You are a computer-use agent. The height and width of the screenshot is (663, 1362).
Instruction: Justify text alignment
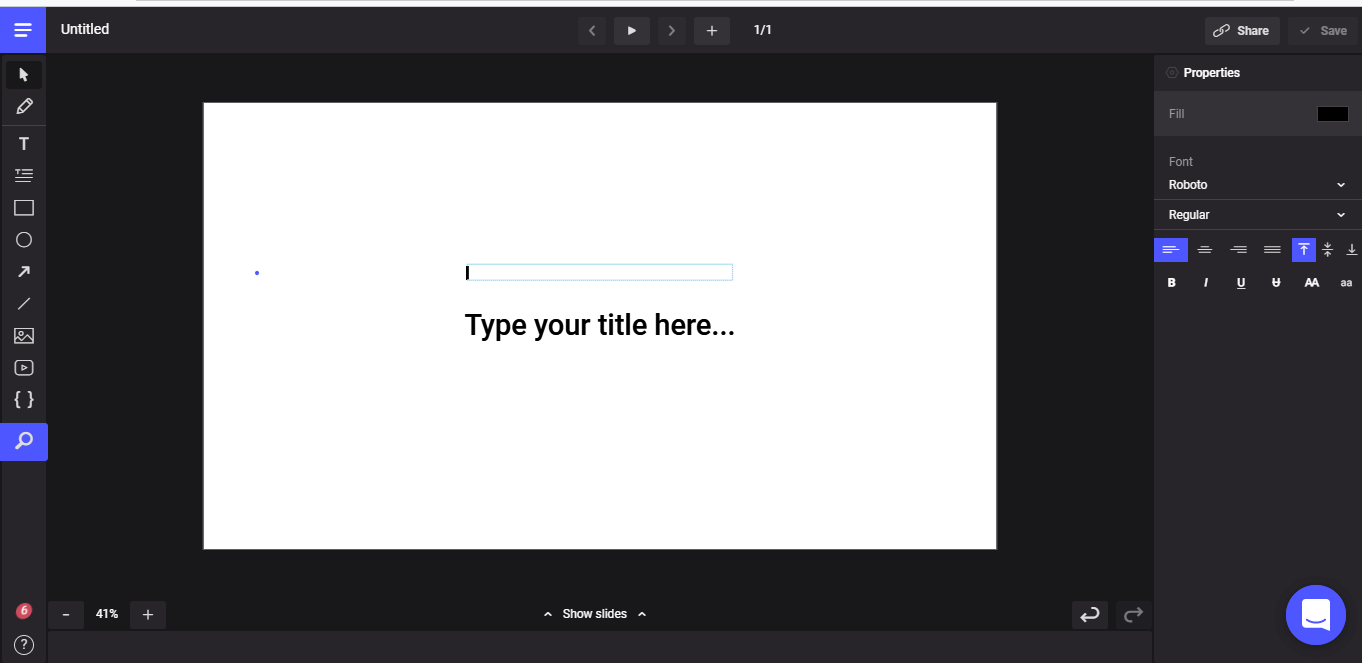(x=1272, y=250)
